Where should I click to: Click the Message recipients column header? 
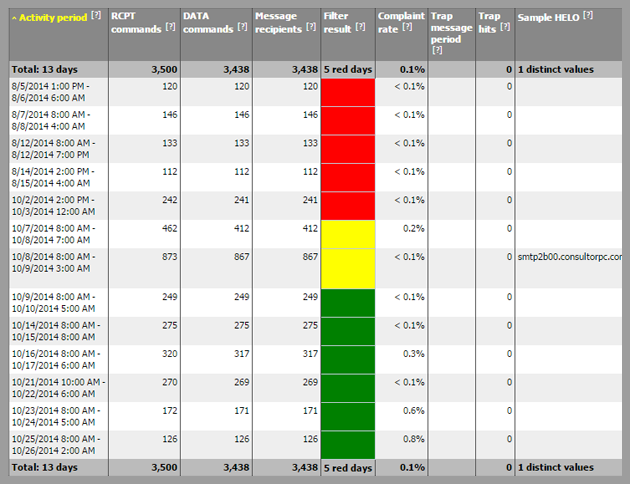coord(278,23)
